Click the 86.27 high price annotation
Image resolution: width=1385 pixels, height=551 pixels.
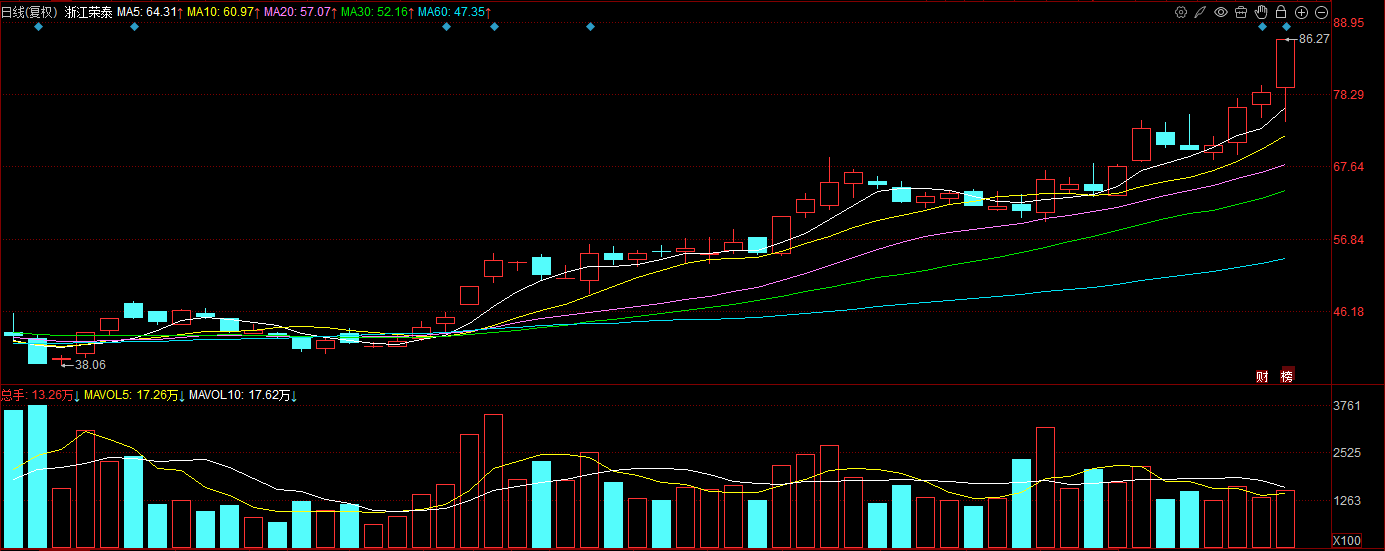pos(1314,39)
